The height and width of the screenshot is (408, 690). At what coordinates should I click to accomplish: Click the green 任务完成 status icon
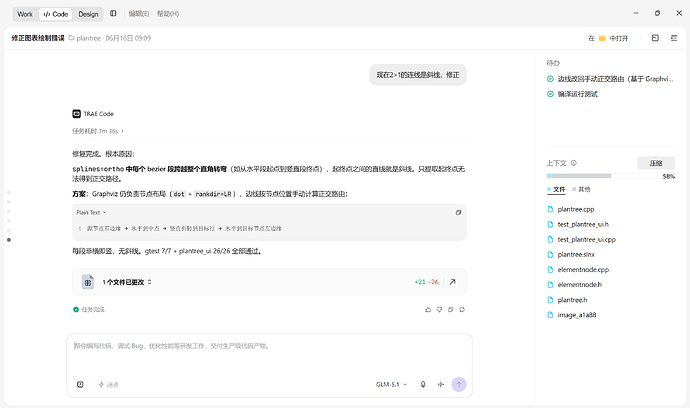point(76,309)
